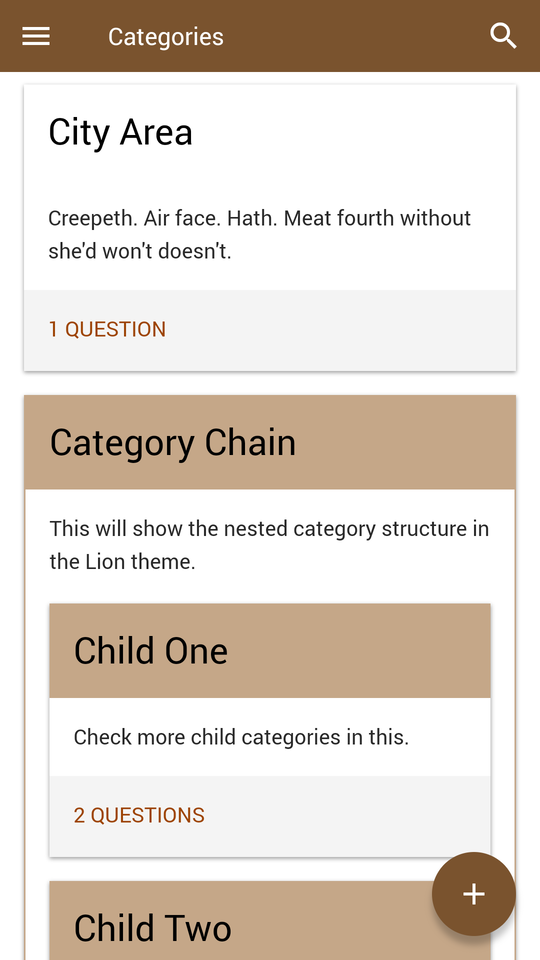Click the Child One card footer bar
This screenshot has width=540, height=960.
[270, 816]
